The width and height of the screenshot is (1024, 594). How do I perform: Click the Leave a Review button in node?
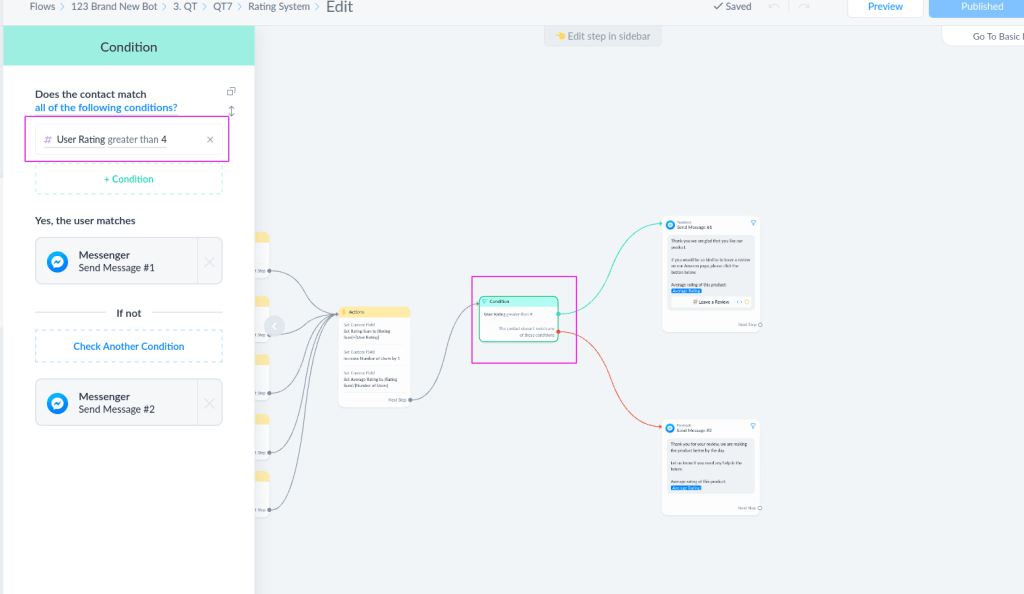tap(711, 302)
